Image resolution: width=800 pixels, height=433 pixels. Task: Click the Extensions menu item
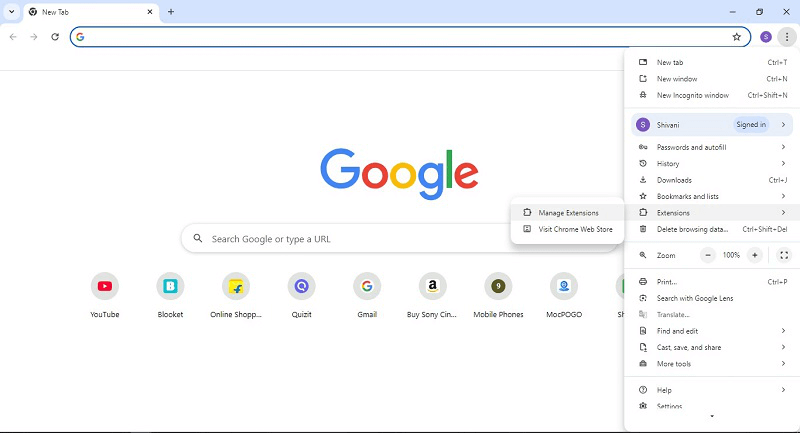tap(712, 212)
